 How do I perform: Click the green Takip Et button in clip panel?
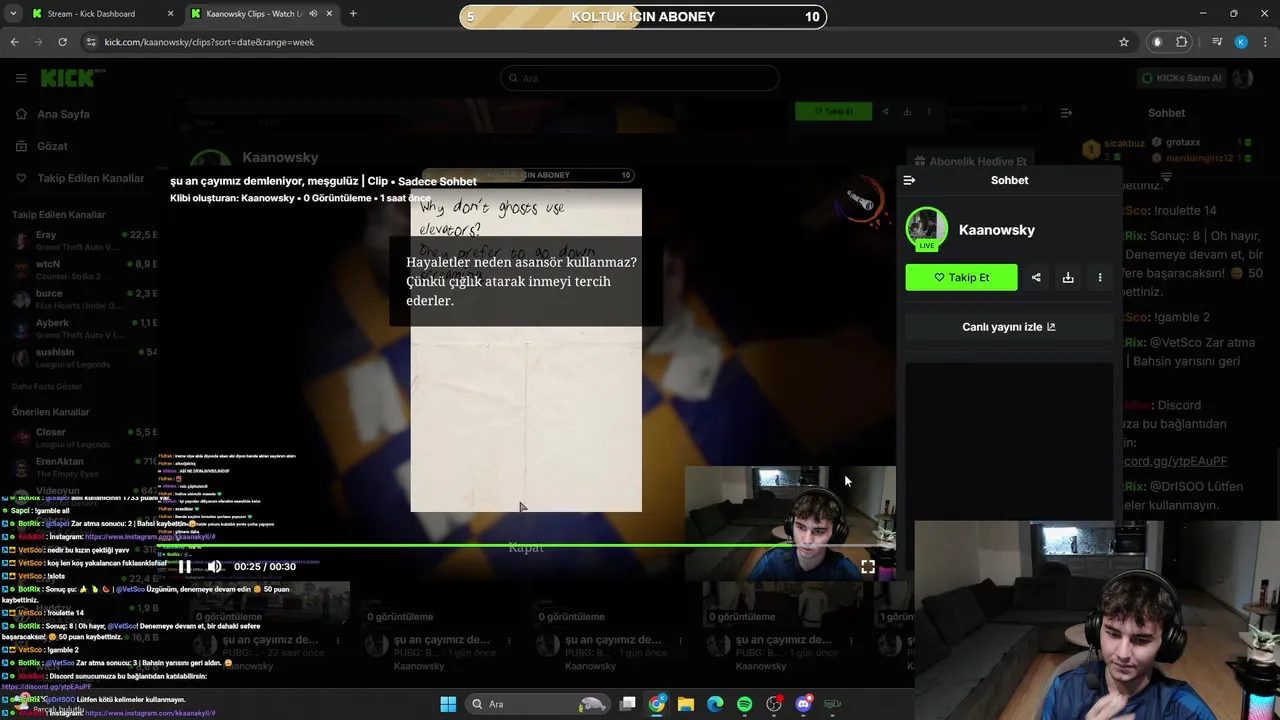[961, 277]
